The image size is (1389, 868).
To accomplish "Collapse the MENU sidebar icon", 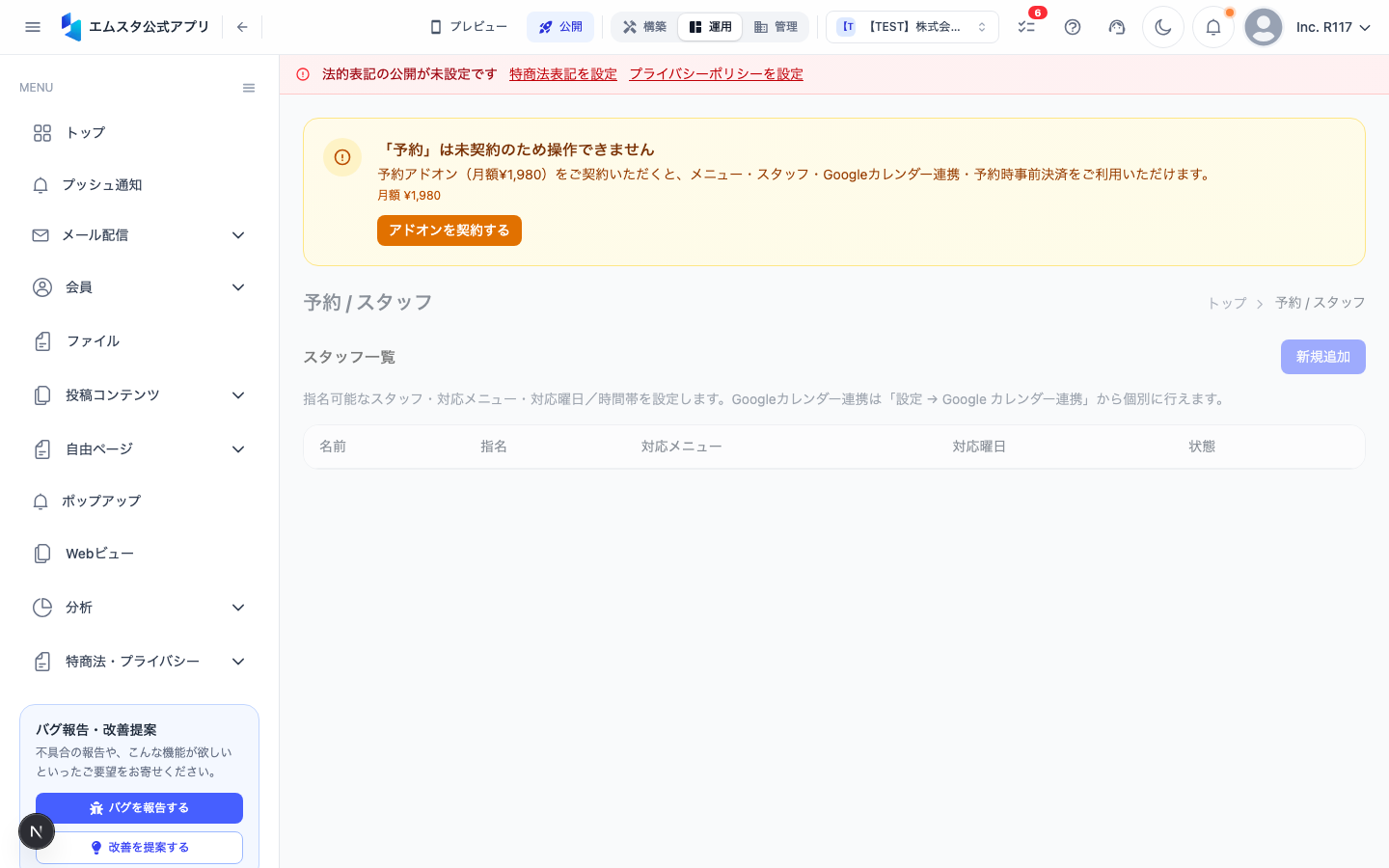I will tap(249, 88).
